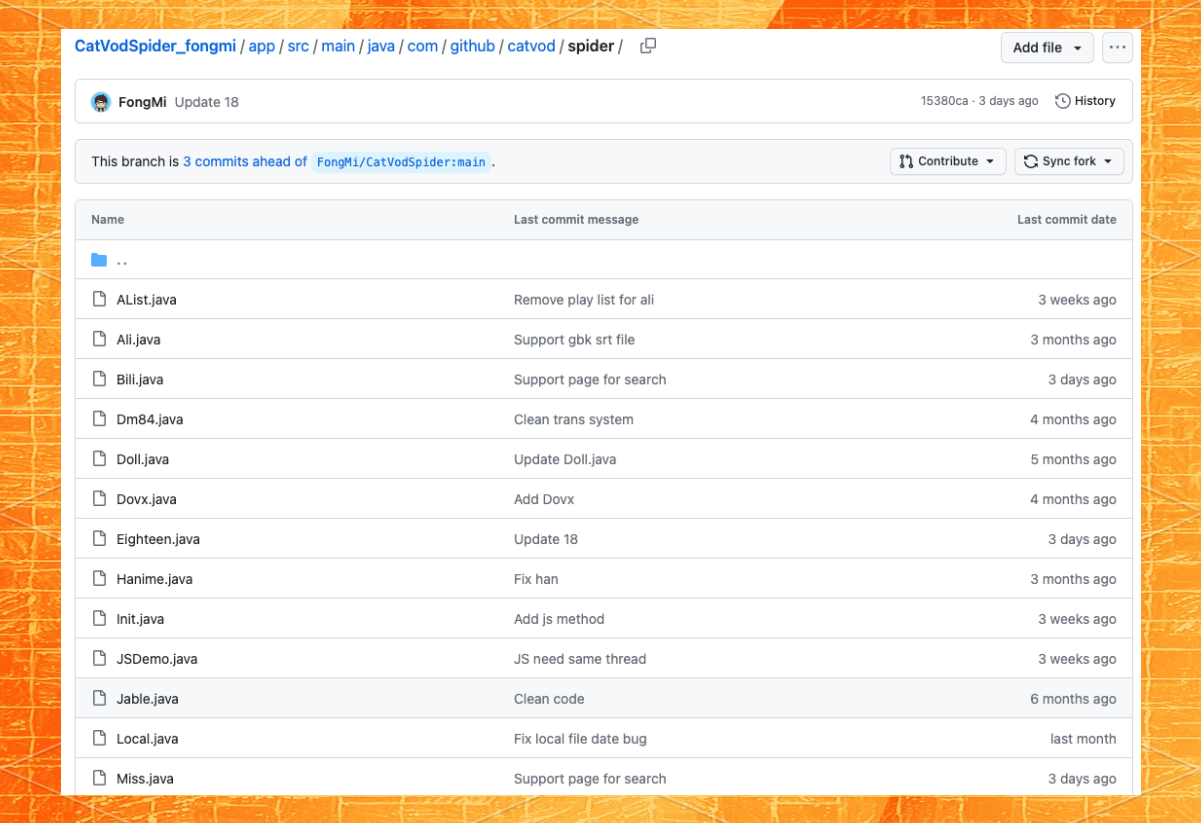
Task: Open Doll.java file
Action: [143, 459]
